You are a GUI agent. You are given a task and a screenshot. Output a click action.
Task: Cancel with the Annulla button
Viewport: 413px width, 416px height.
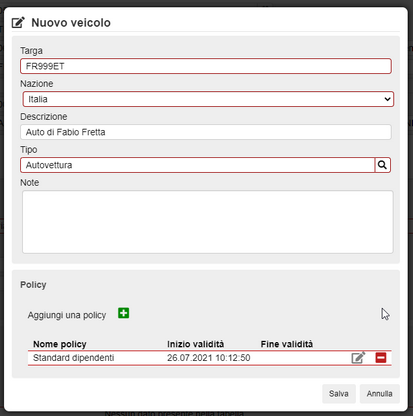[379, 394]
